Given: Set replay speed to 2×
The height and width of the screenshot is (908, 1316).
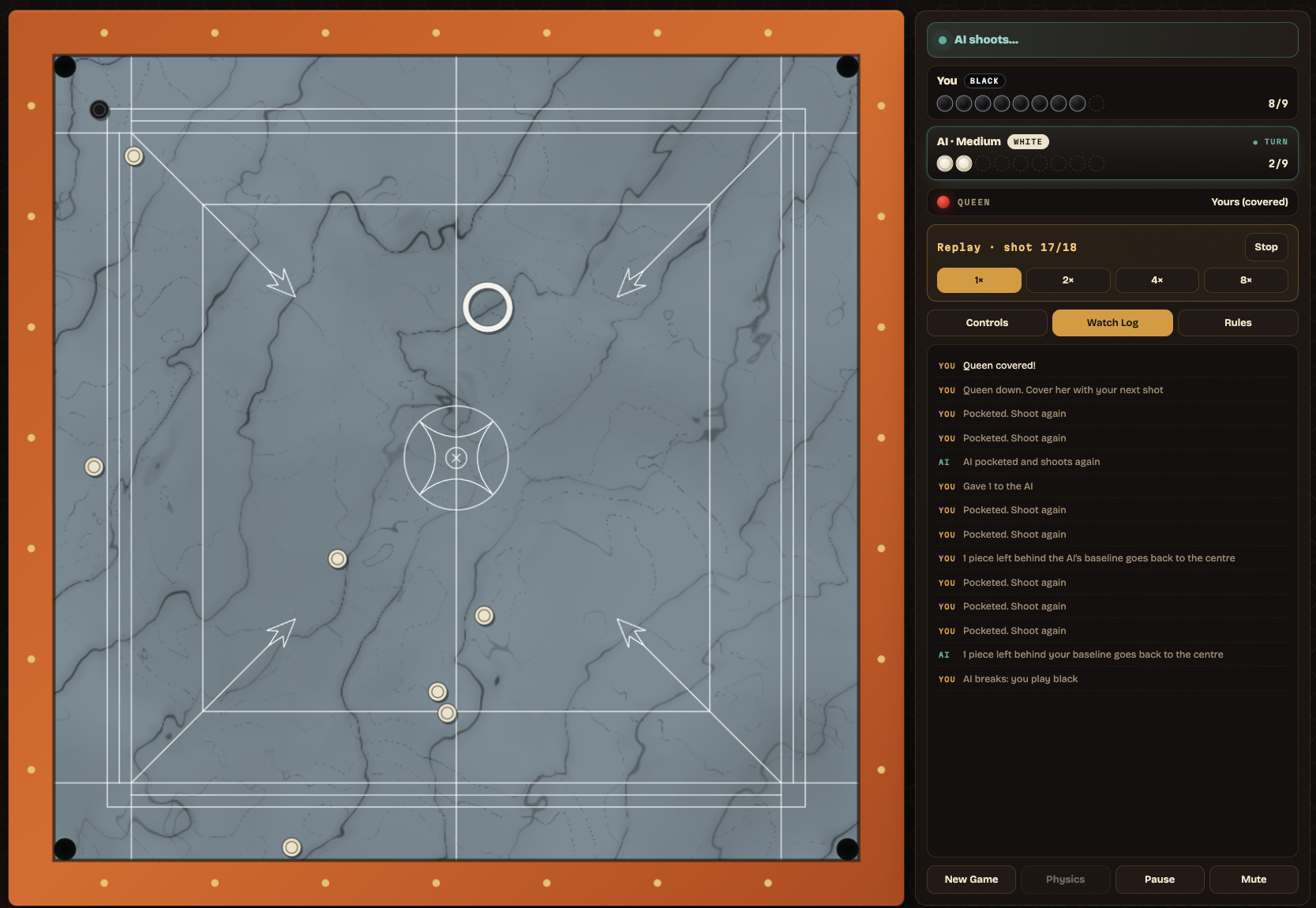Looking at the screenshot, I should (x=1068, y=280).
